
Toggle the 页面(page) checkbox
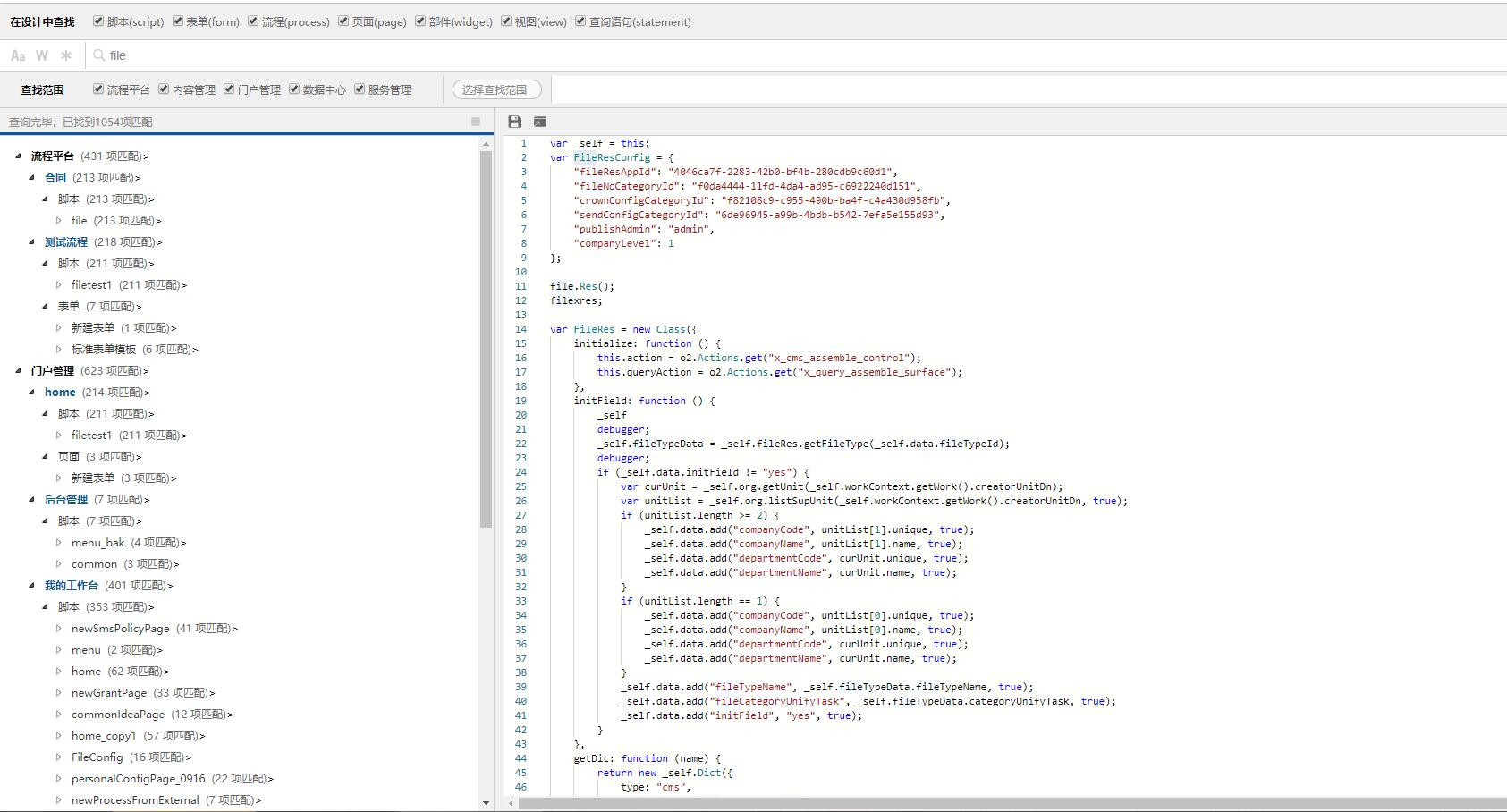343,21
